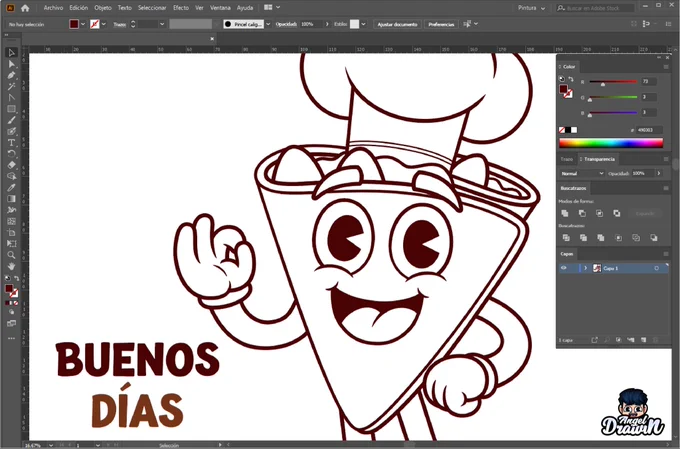Click the Unite shape mode icon
The height and width of the screenshot is (449, 680).
[565, 213]
